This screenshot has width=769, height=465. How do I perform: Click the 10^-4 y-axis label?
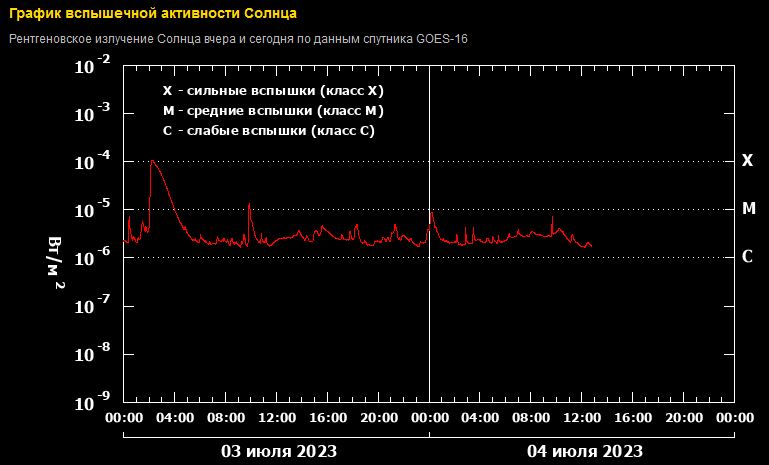(93, 162)
